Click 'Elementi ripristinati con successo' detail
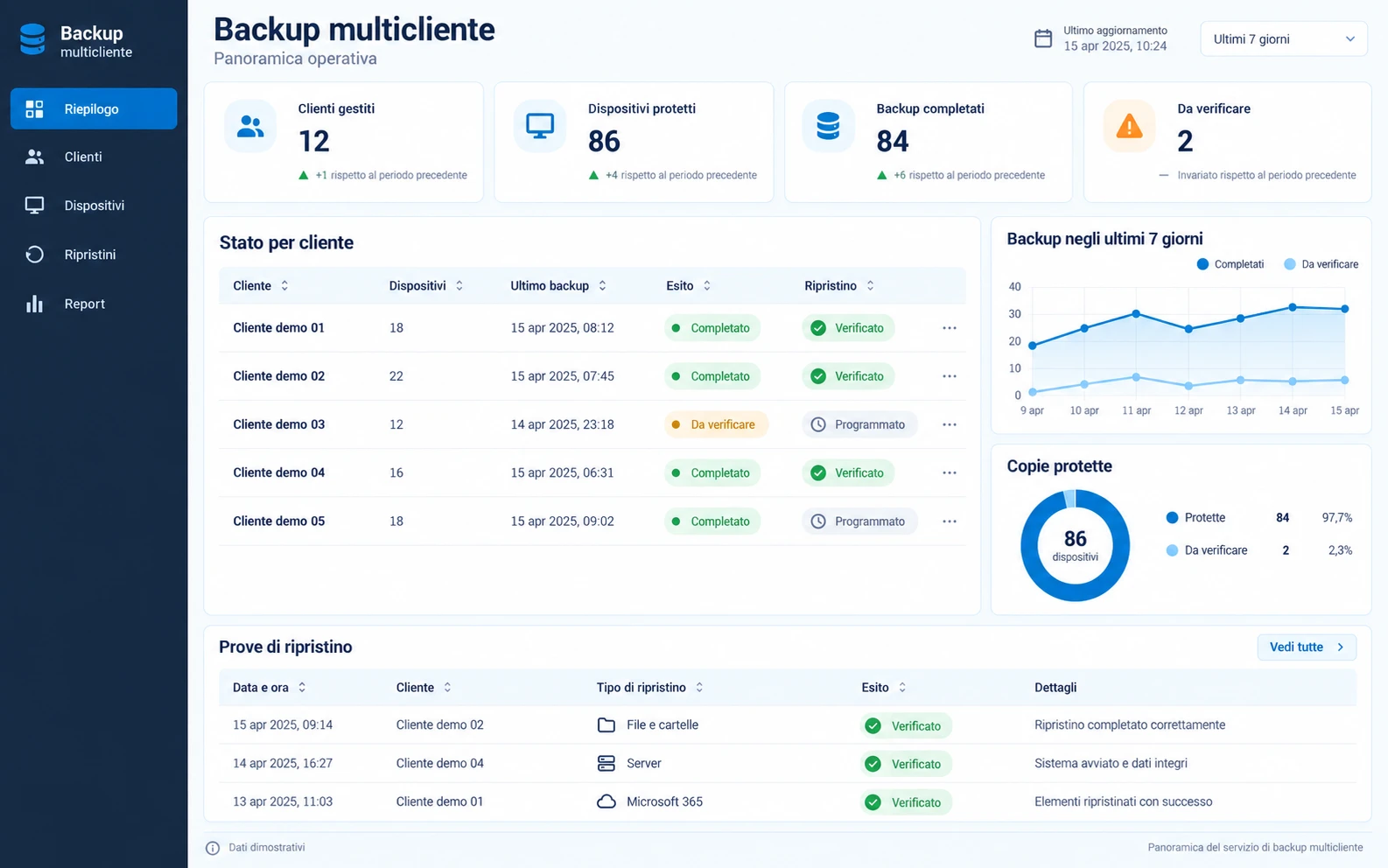Screen dimensions: 1388x868 [x=1123, y=801]
